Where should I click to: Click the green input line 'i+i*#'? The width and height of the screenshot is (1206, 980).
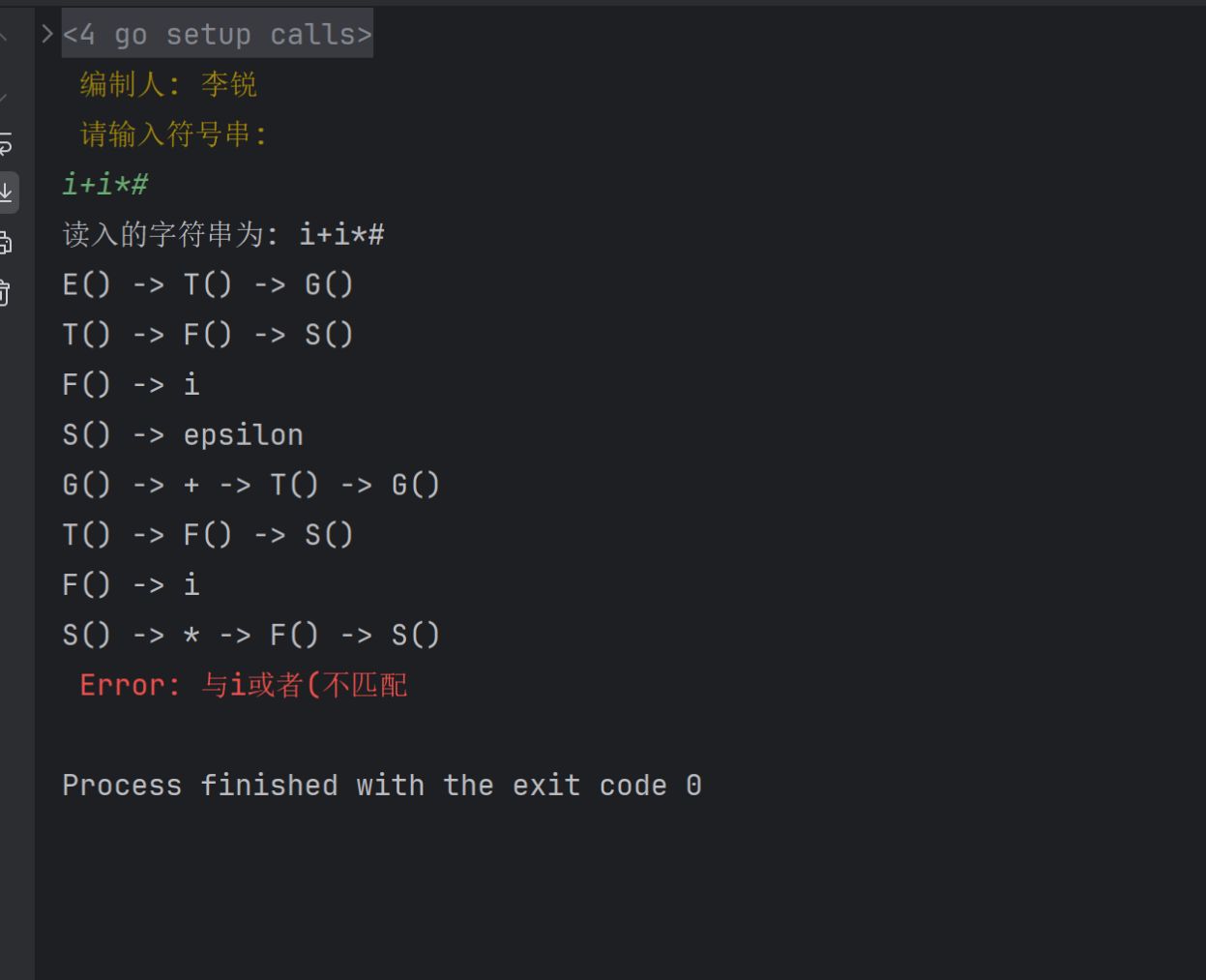pyautogui.click(x=104, y=184)
